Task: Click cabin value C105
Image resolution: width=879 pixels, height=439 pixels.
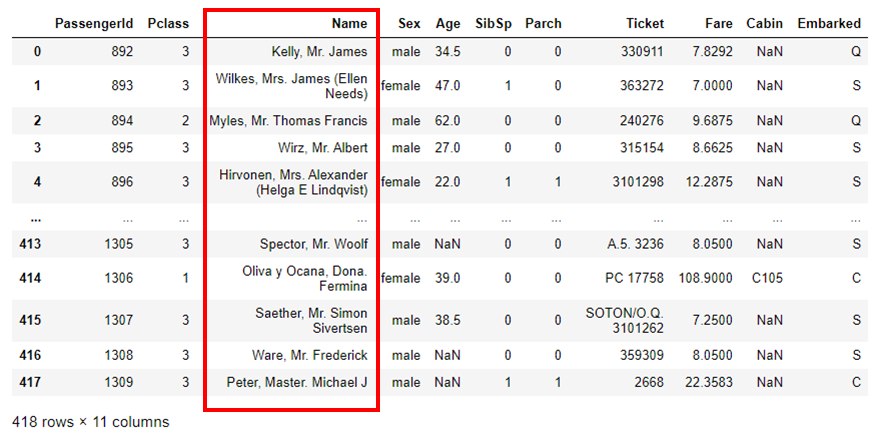Action: [x=767, y=278]
